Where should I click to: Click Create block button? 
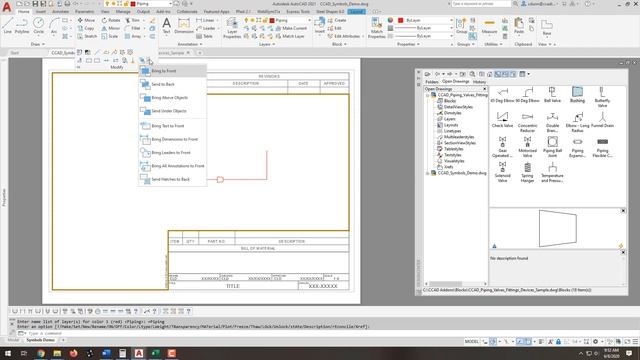pyautogui.click(x=337, y=20)
